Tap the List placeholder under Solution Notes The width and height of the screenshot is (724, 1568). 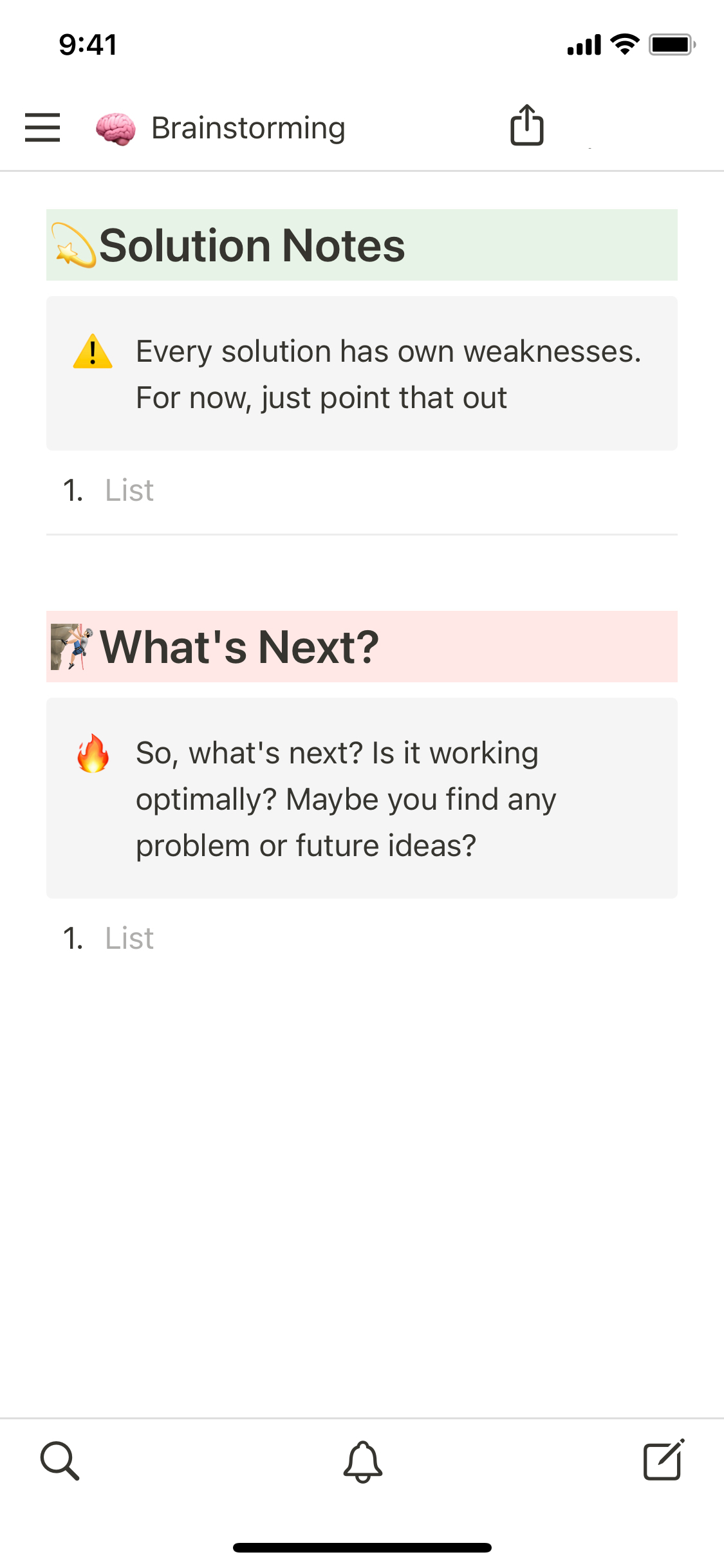129,490
